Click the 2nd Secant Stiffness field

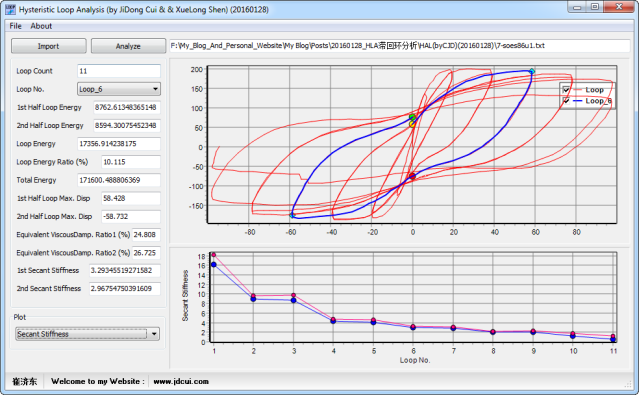pos(125,288)
